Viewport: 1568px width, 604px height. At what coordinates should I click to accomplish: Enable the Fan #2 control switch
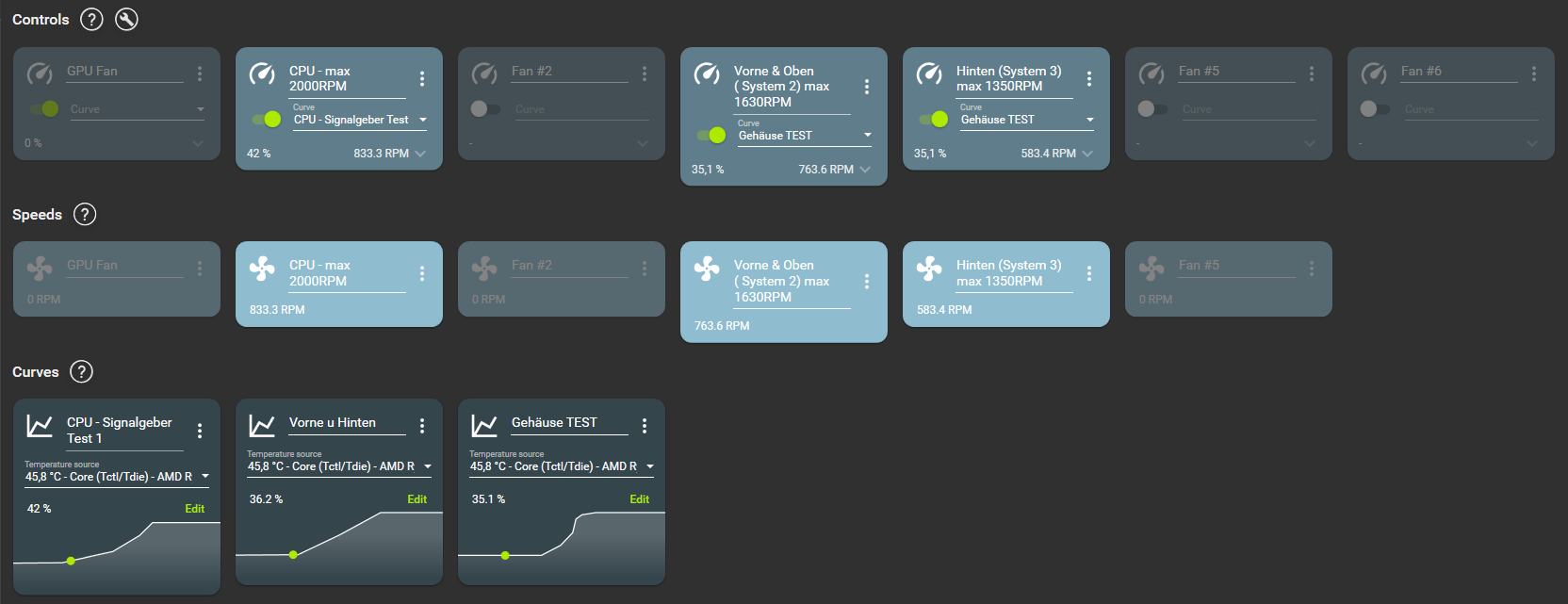(485, 109)
